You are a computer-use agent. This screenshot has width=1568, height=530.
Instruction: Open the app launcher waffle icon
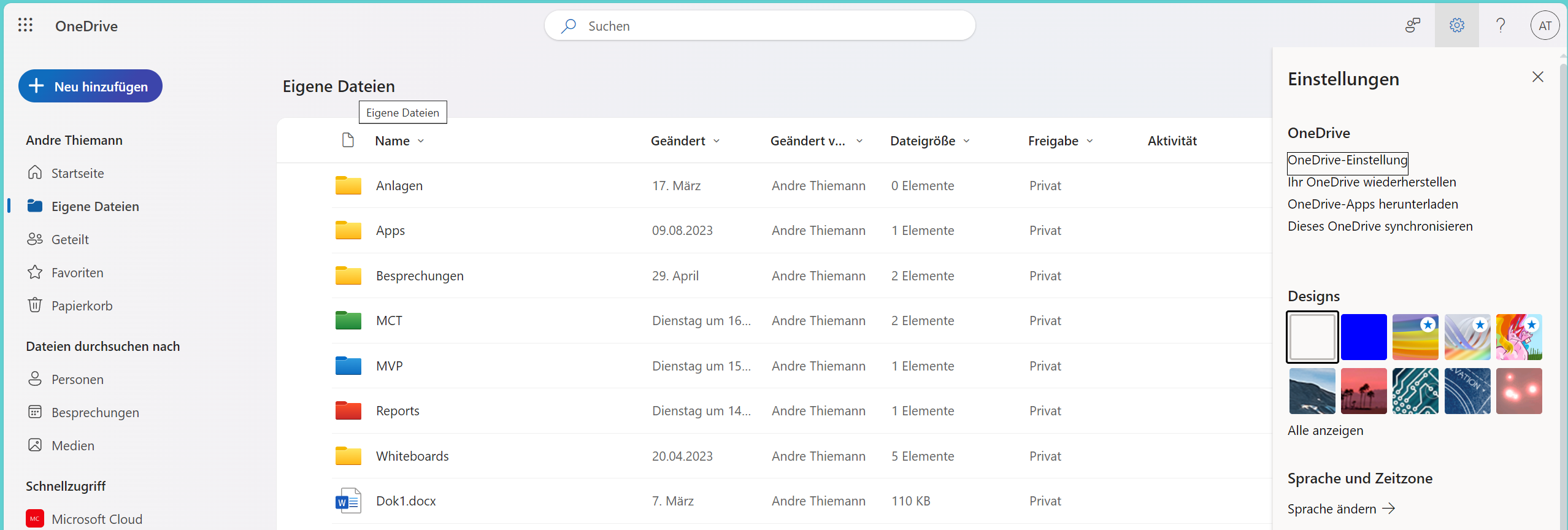point(25,25)
